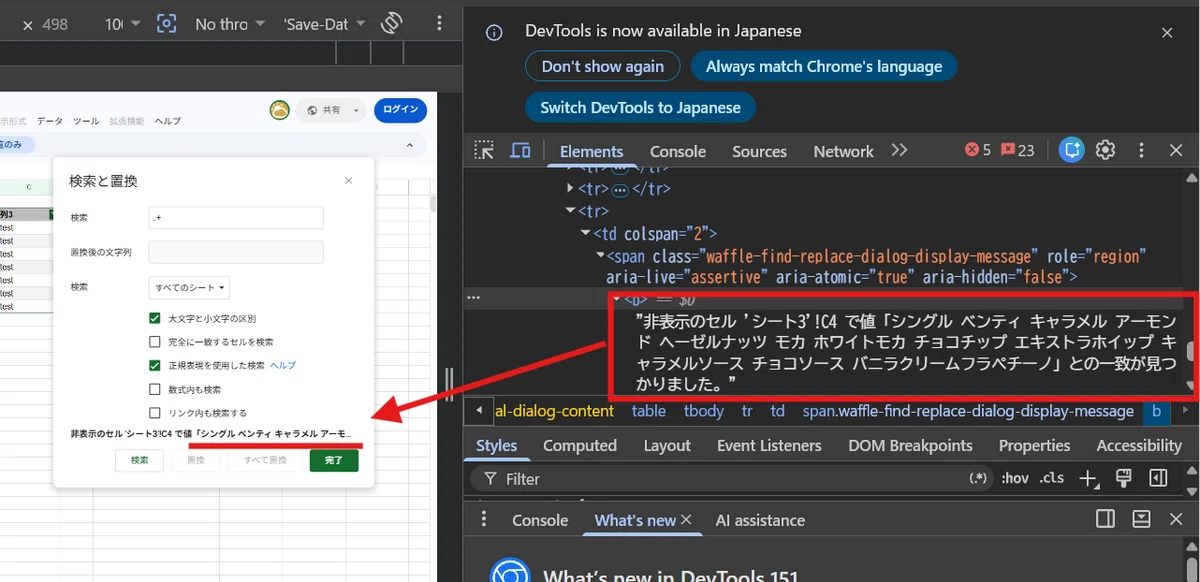1200x582 pixels.
Task: Open the AI assistance chat icon
Action: [x=1072, y=150]
